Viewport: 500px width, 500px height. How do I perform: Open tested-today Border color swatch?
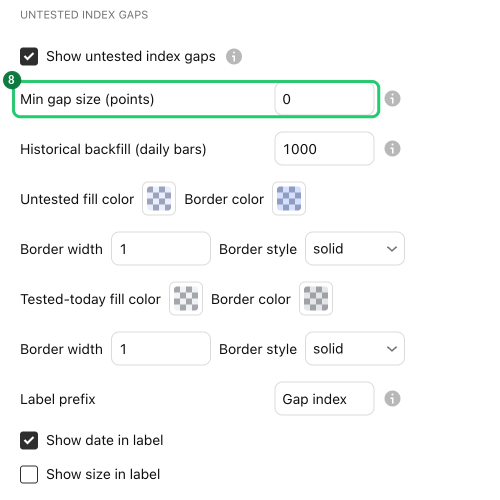[x=316, y=299]
